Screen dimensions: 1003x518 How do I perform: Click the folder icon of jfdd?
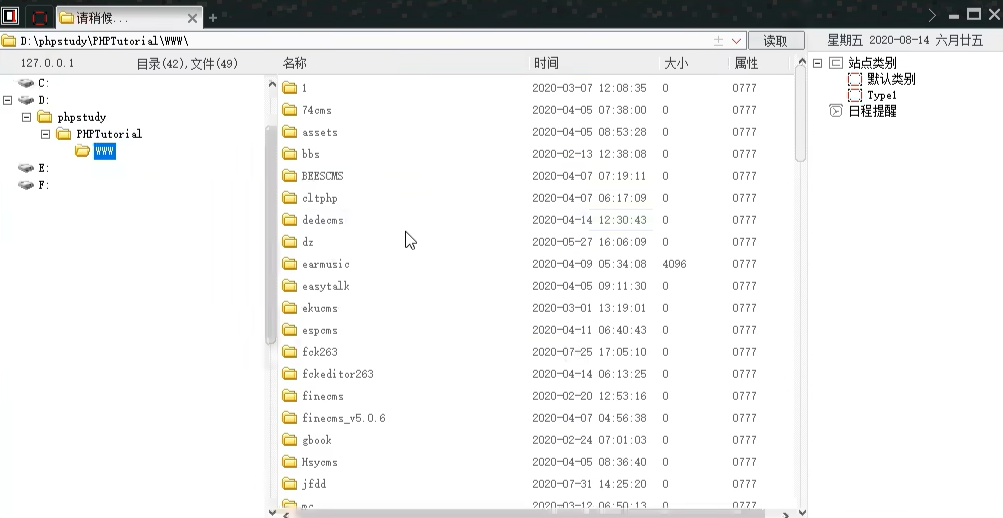[x=290, y=484]
